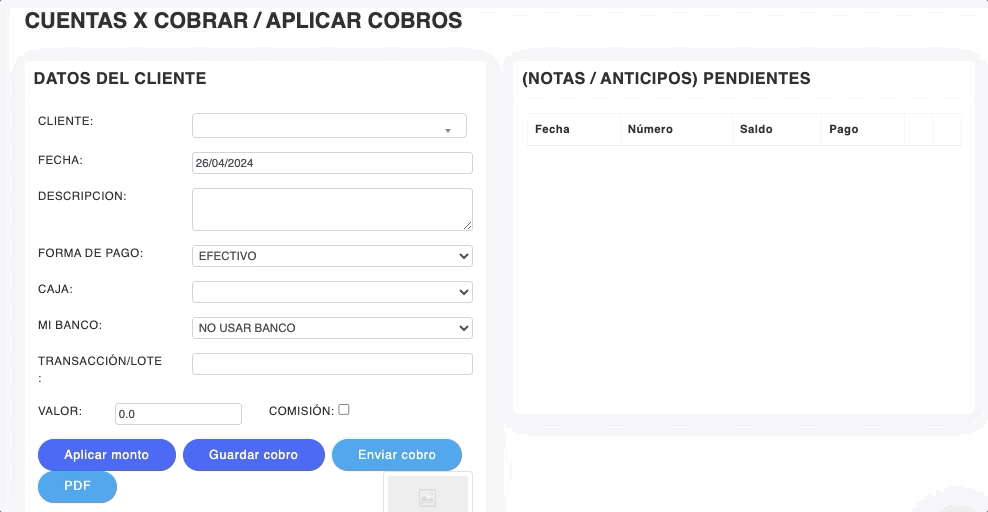This screenshot has width=988, height=512.
Task: Focus the DESCRIPCION text area
Action: click(x=332, y=209)
